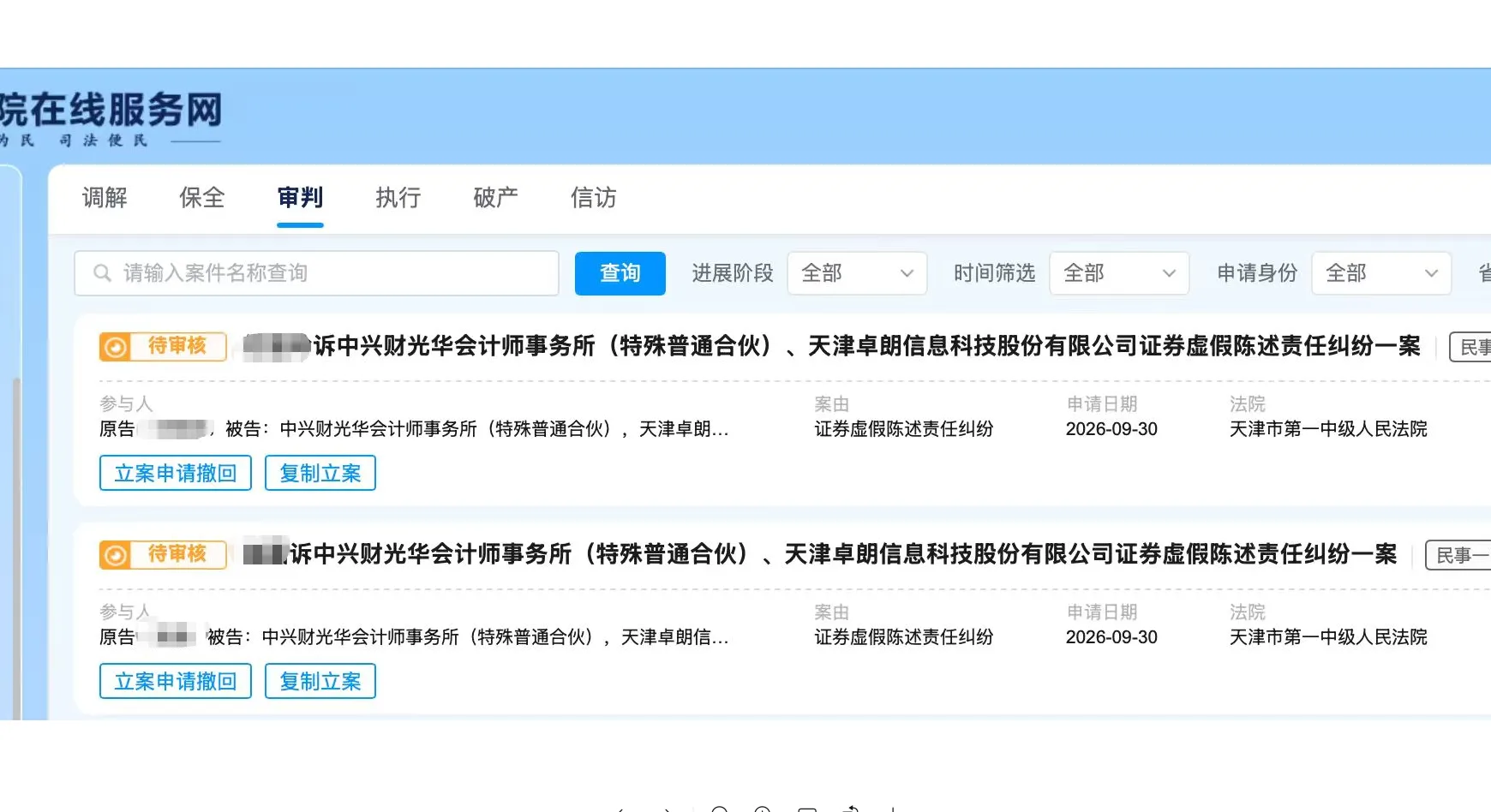1491x812 pixels.
Task: Expand the 申请身份 dropdown
Action: tap(1381, 273)
